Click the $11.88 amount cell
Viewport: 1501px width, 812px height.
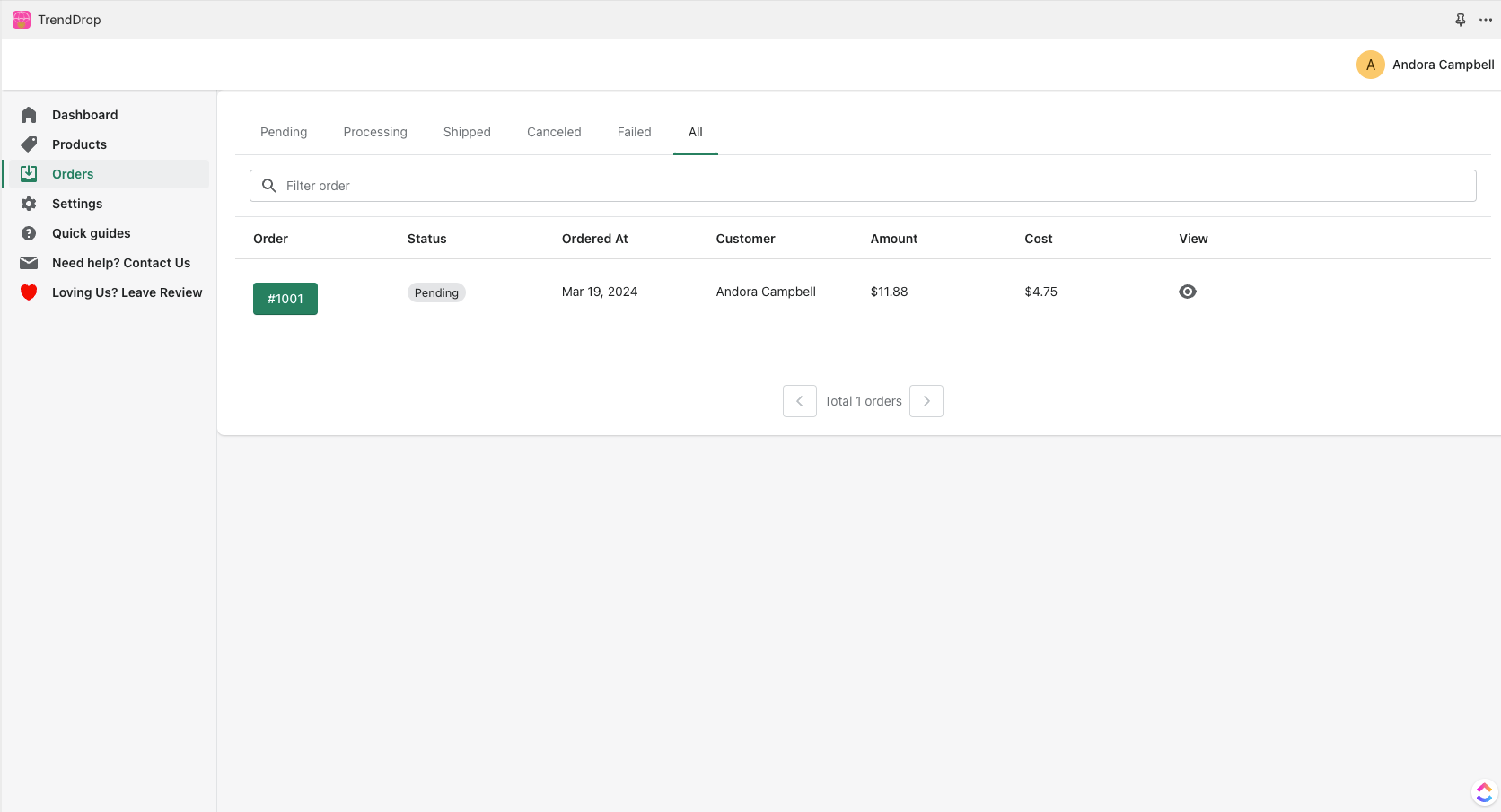tap(889, 292)
